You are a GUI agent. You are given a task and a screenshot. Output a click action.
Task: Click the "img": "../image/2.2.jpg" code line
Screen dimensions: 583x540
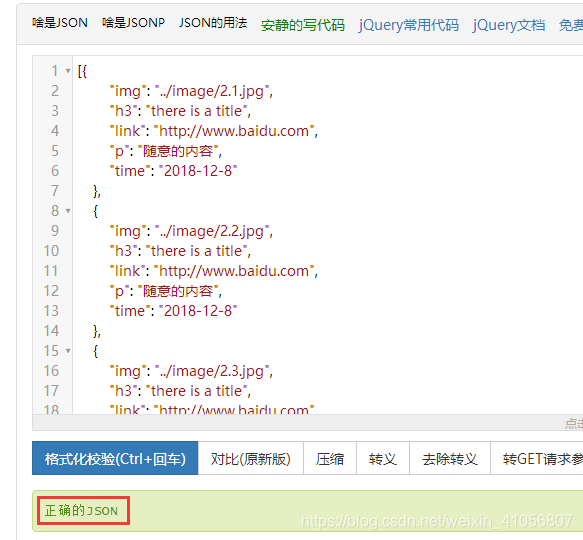pyautogui.click(x=191, y=231)
